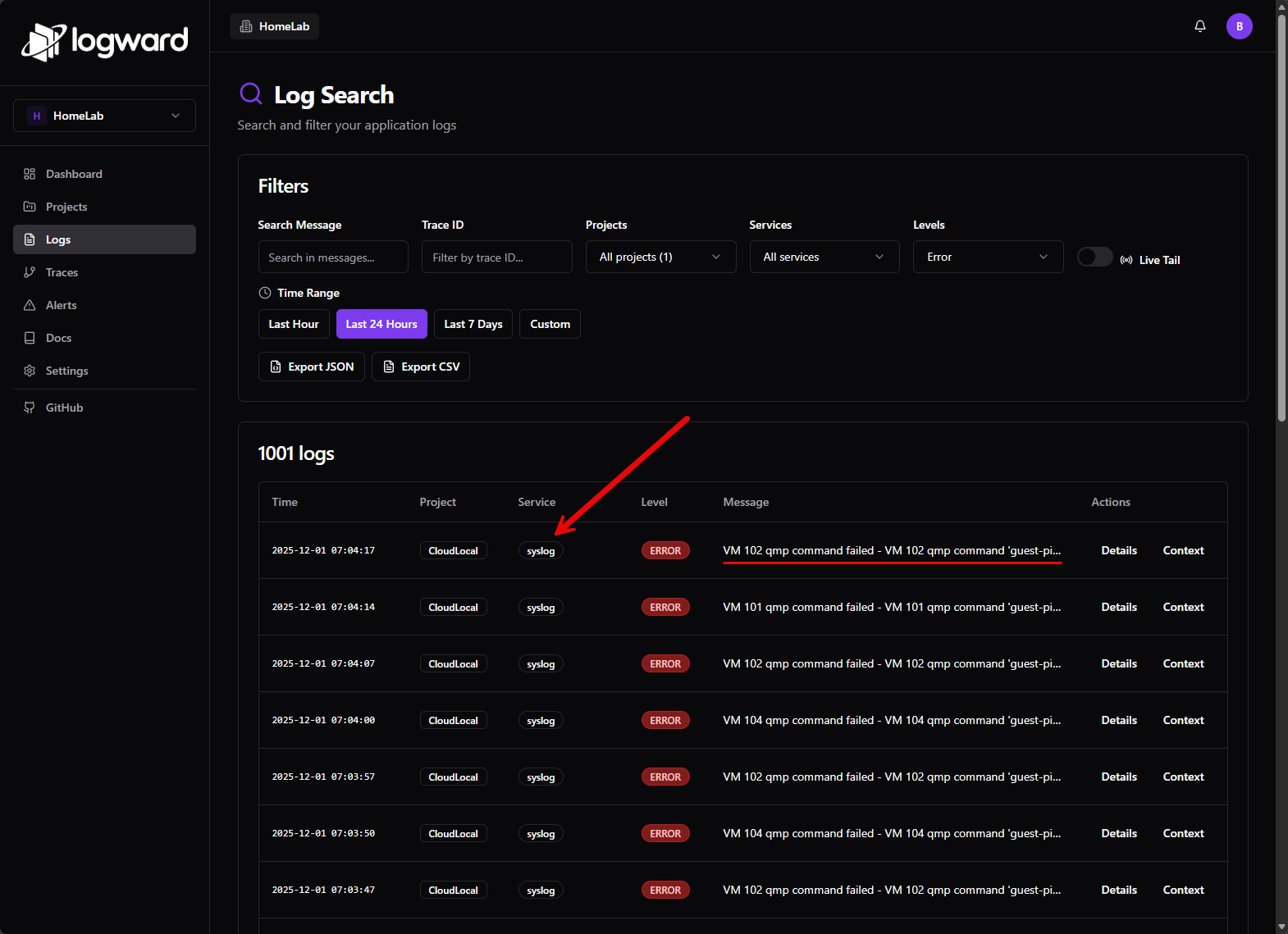Open the GitHub sidebar link
The width and height of the screenshot is (1288, 934).
pos(64,408)
